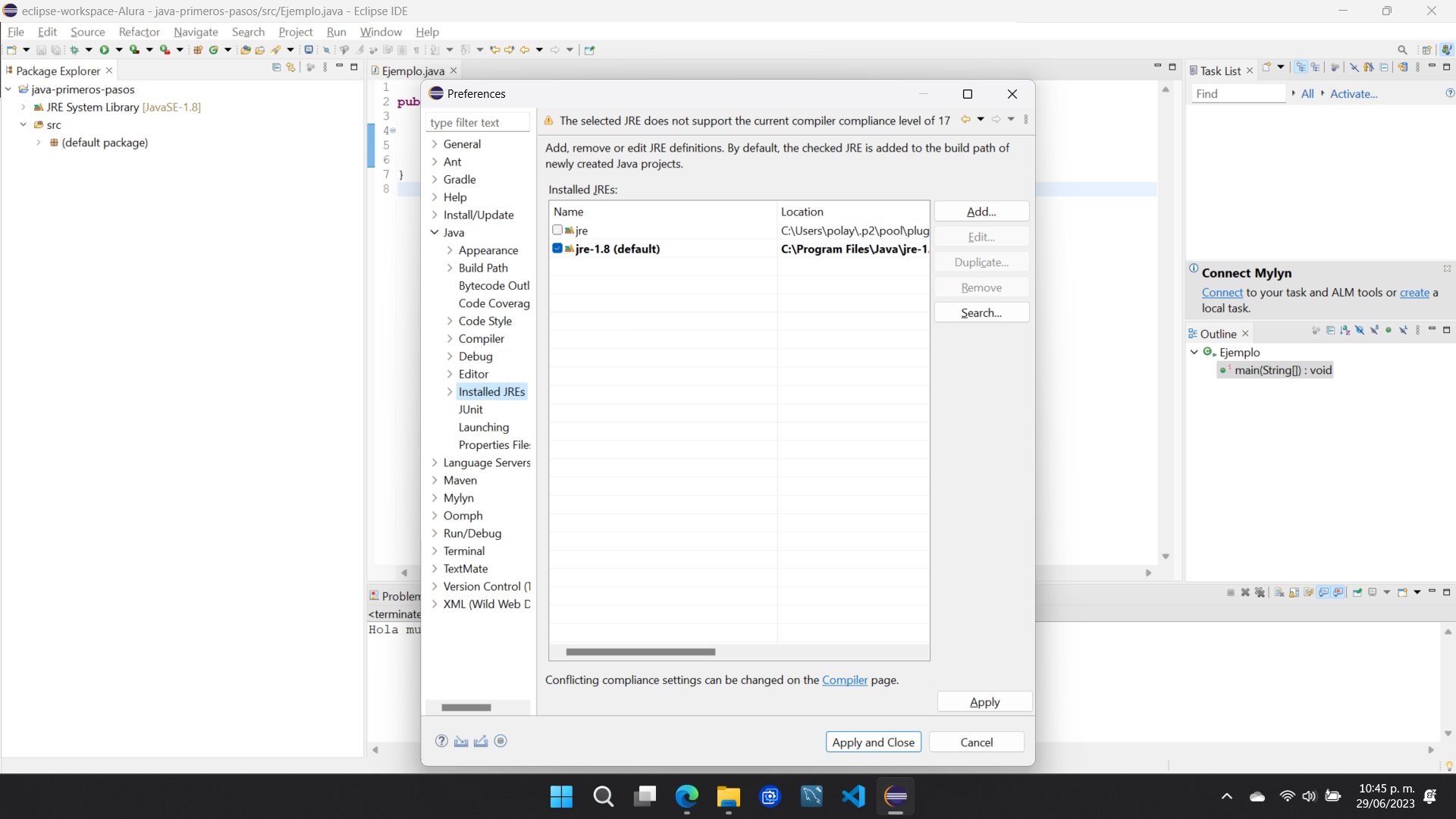Click Add... button for Installed JREs
This screenshot has height=819, width=1456.
981,212
